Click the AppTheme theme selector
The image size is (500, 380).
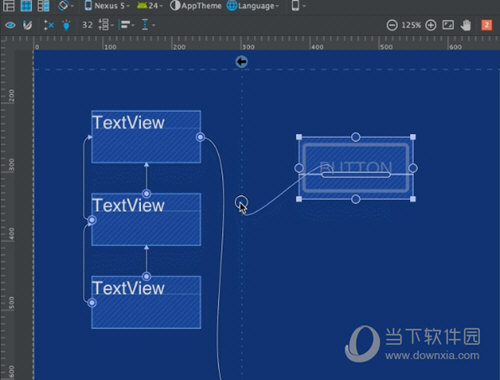(x=196, y=5)
